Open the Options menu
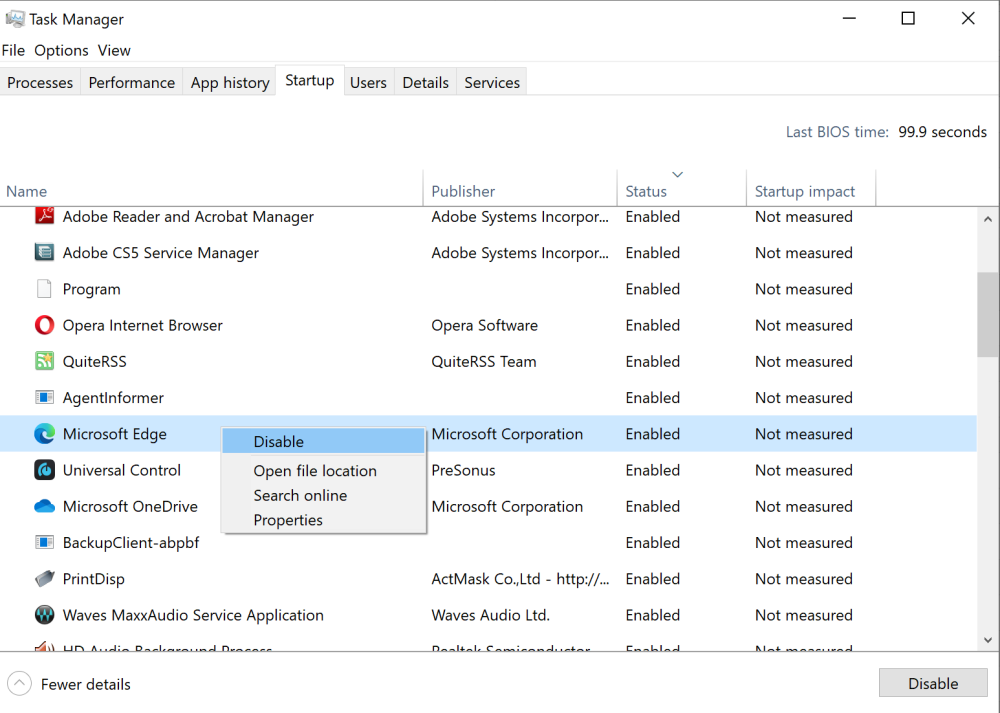1000x713 pixels. 61,50
